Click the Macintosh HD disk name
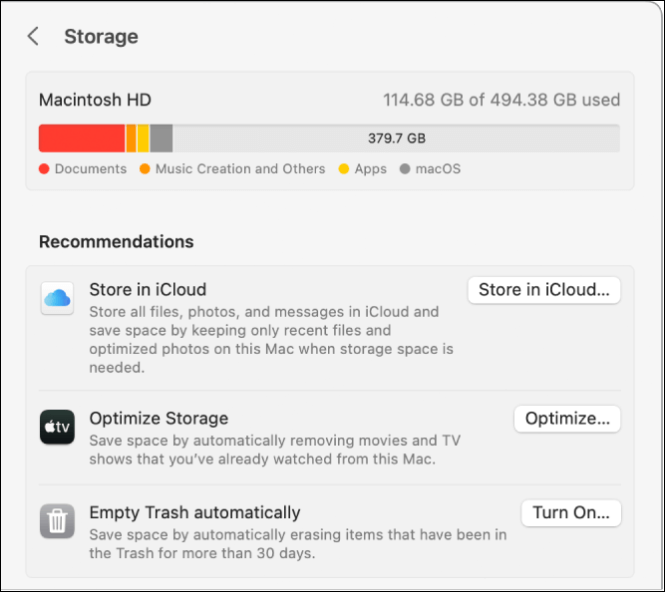The width and height of the screenshot is (665, 592). pyautogui.click(x=95, y=100)
